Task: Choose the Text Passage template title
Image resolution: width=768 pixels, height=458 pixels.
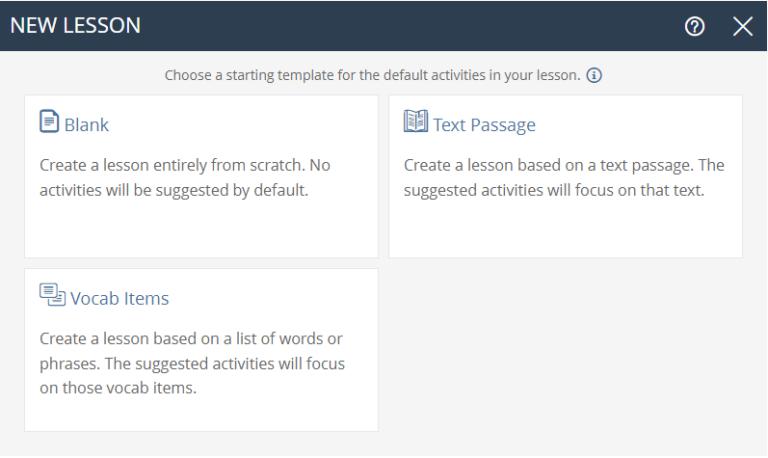Action: (484, 125)
